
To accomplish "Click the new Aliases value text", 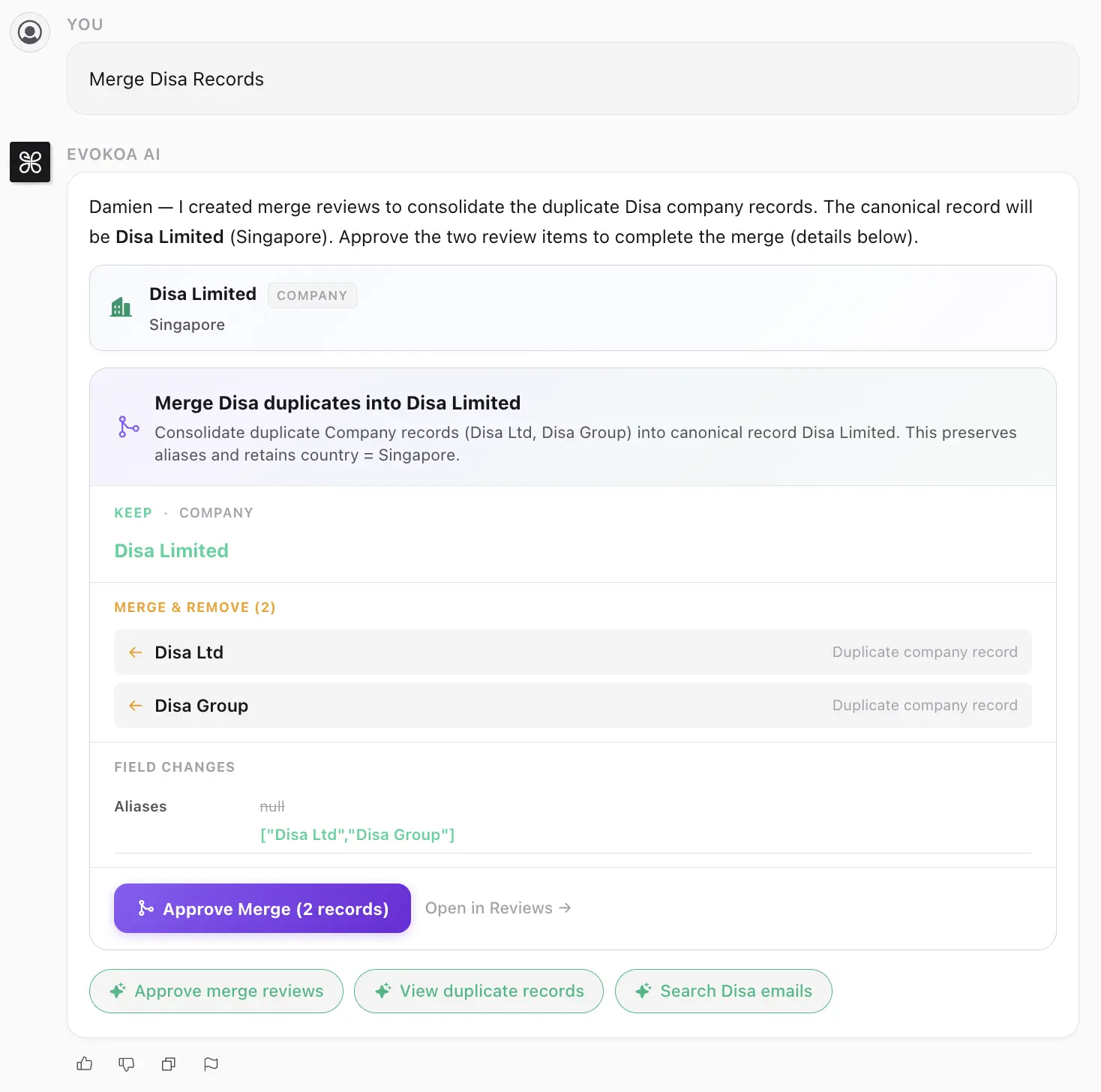I will (x=357, y=835).
